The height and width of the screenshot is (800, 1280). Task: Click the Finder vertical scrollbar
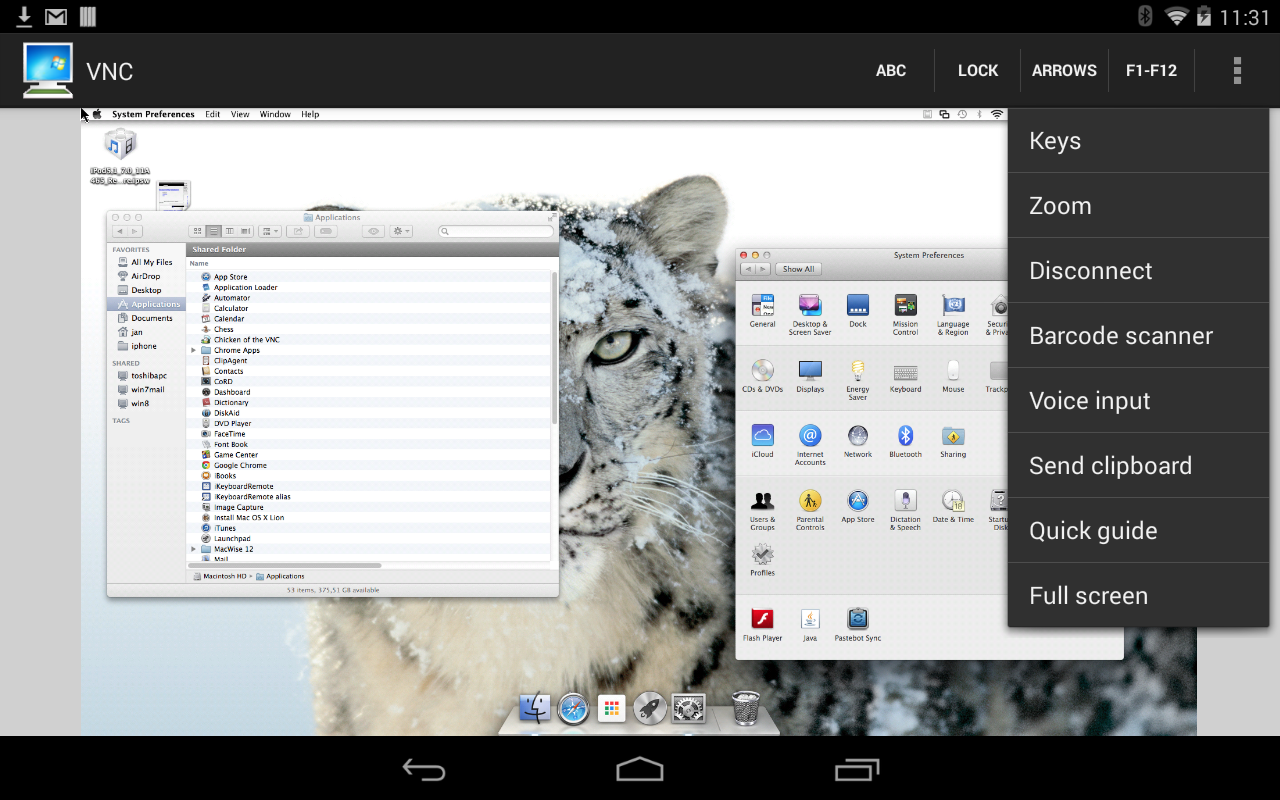tap(555, 347)
